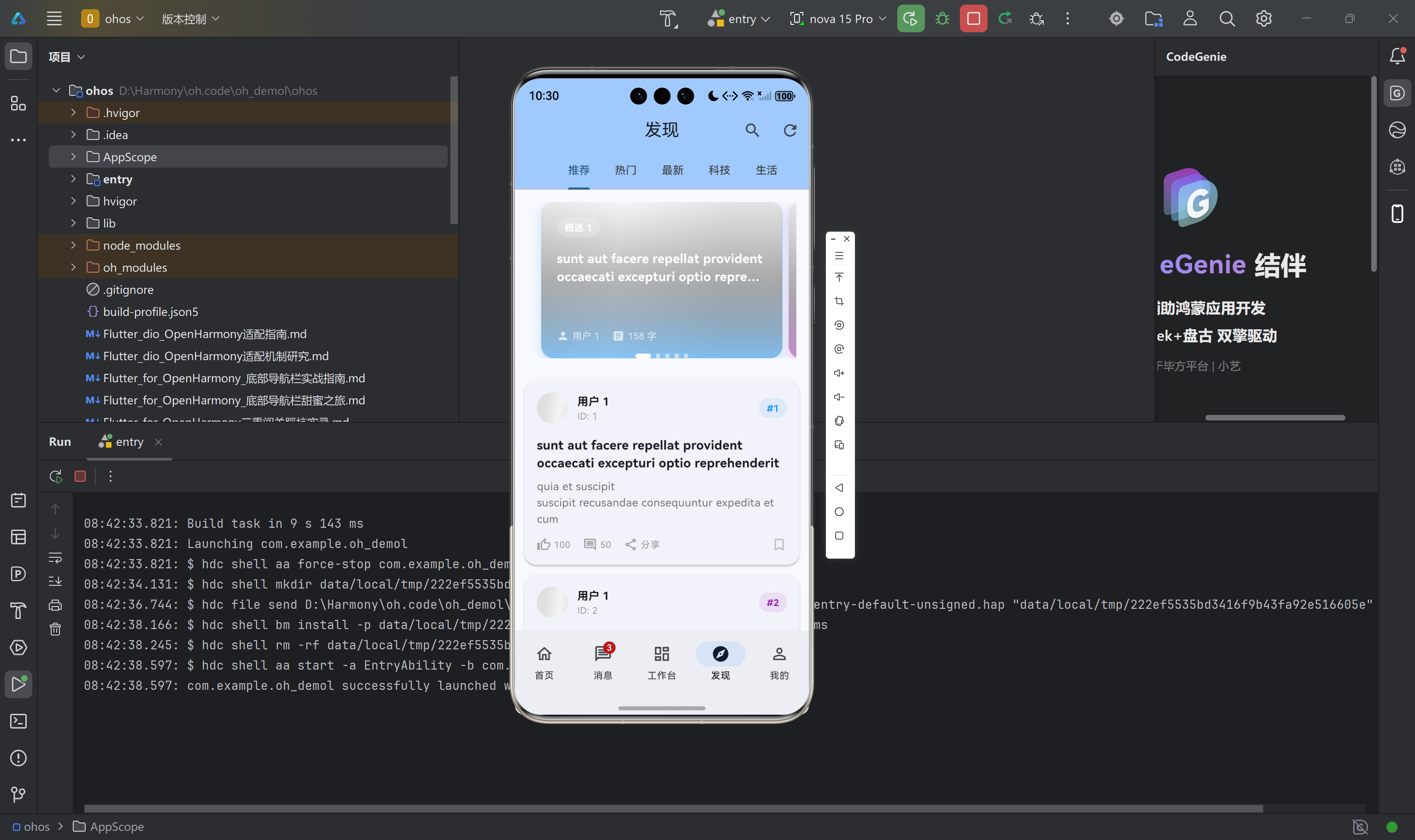Screen dimensions: 1415x840
Task: Click the Debug bug icon in the toolbar
Action: point(942,19)
